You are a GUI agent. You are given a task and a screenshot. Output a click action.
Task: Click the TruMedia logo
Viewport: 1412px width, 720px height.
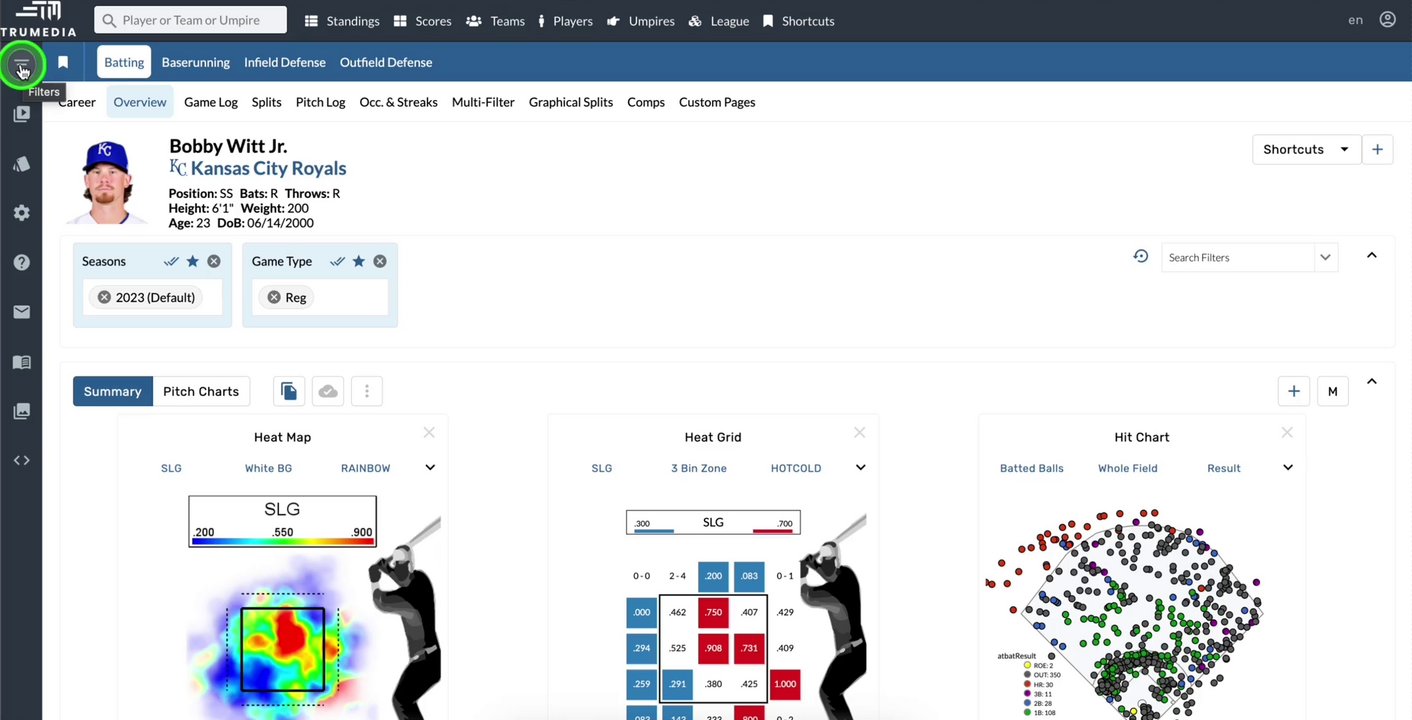click(38, 19)
